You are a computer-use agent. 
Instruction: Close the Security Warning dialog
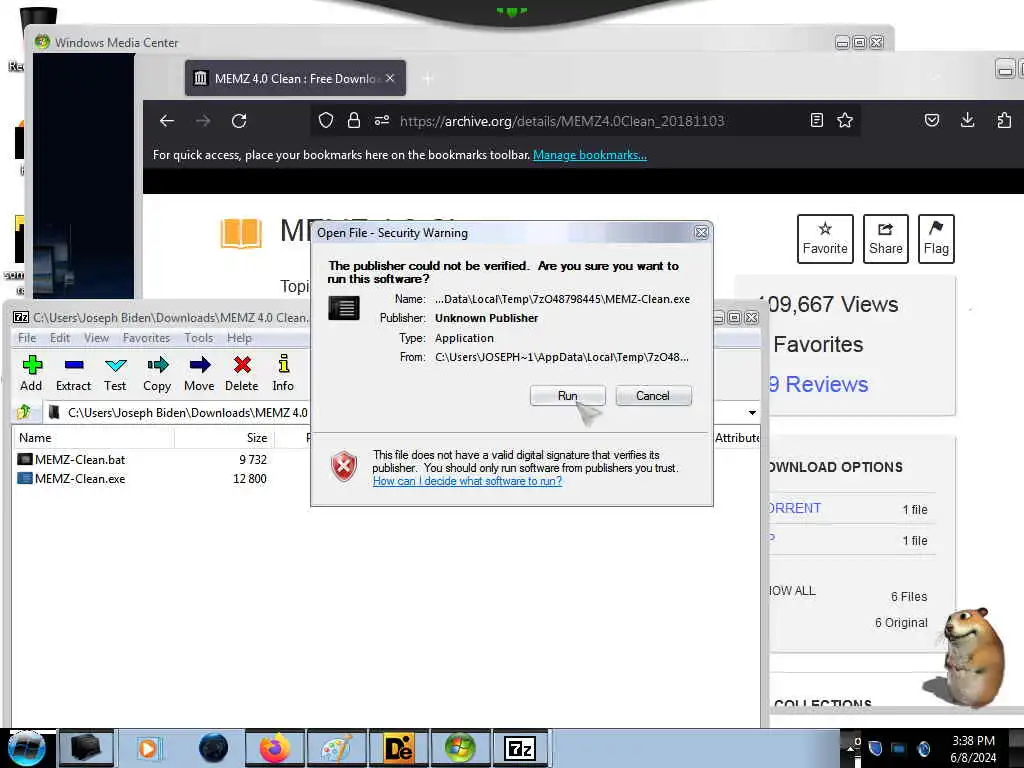click(x=701, y=232)
